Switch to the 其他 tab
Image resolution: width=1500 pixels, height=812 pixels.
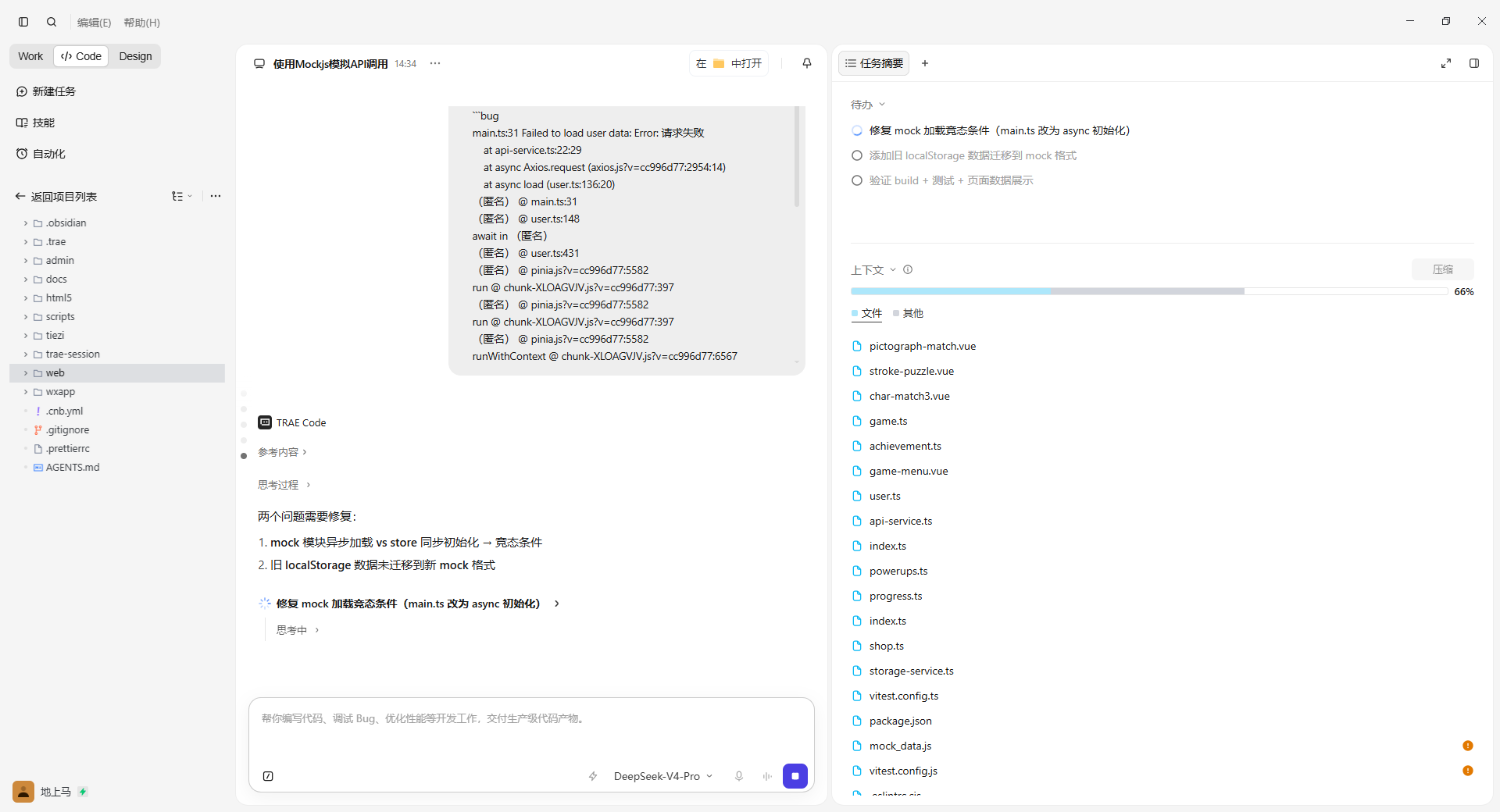908,313
